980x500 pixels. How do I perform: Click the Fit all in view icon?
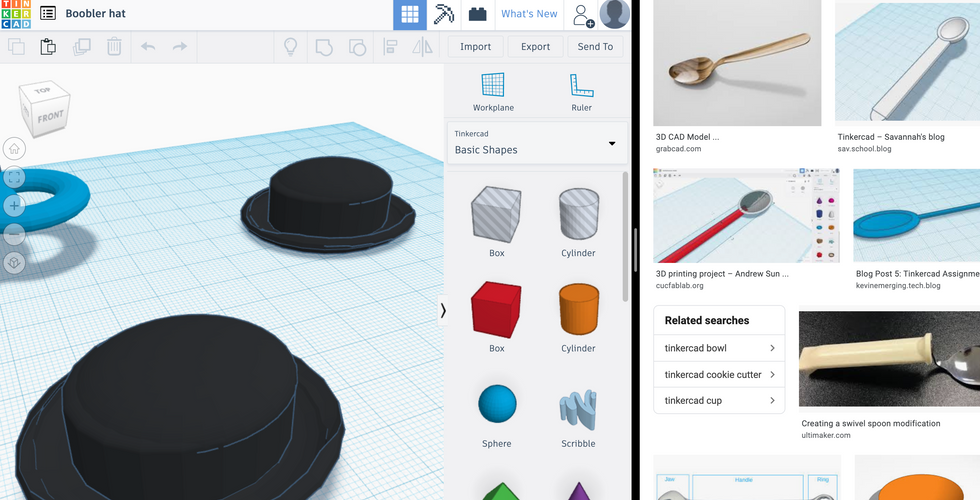[x=14, y=178]
